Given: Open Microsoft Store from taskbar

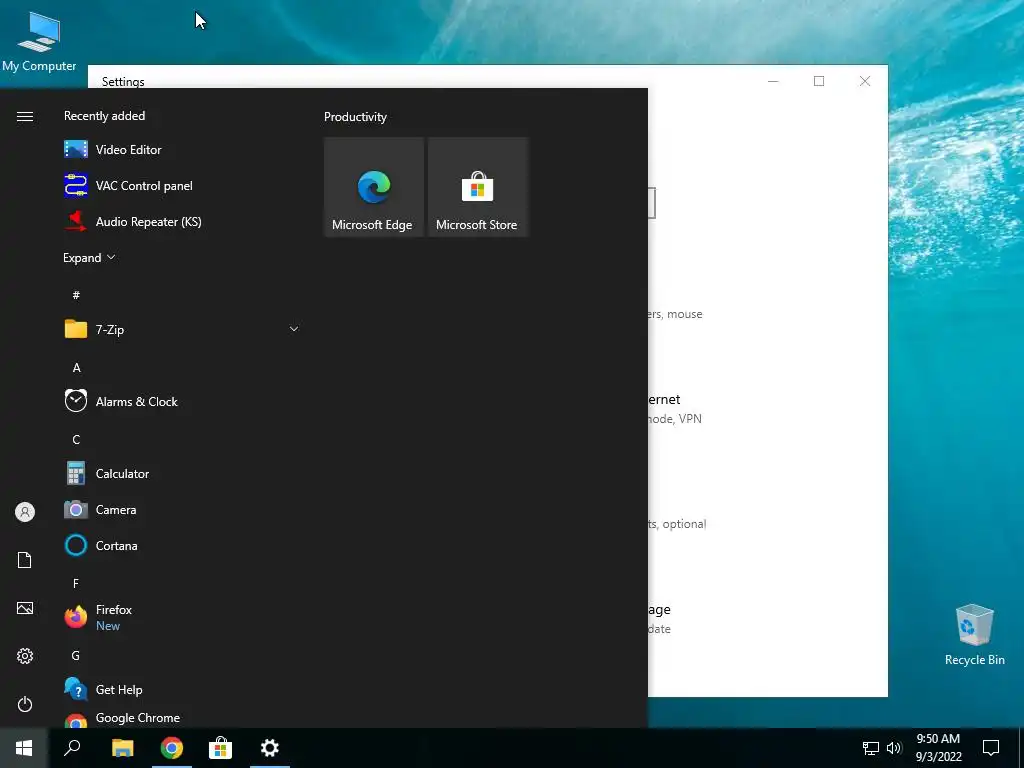Looking at the screenshot, I should 221,748.
